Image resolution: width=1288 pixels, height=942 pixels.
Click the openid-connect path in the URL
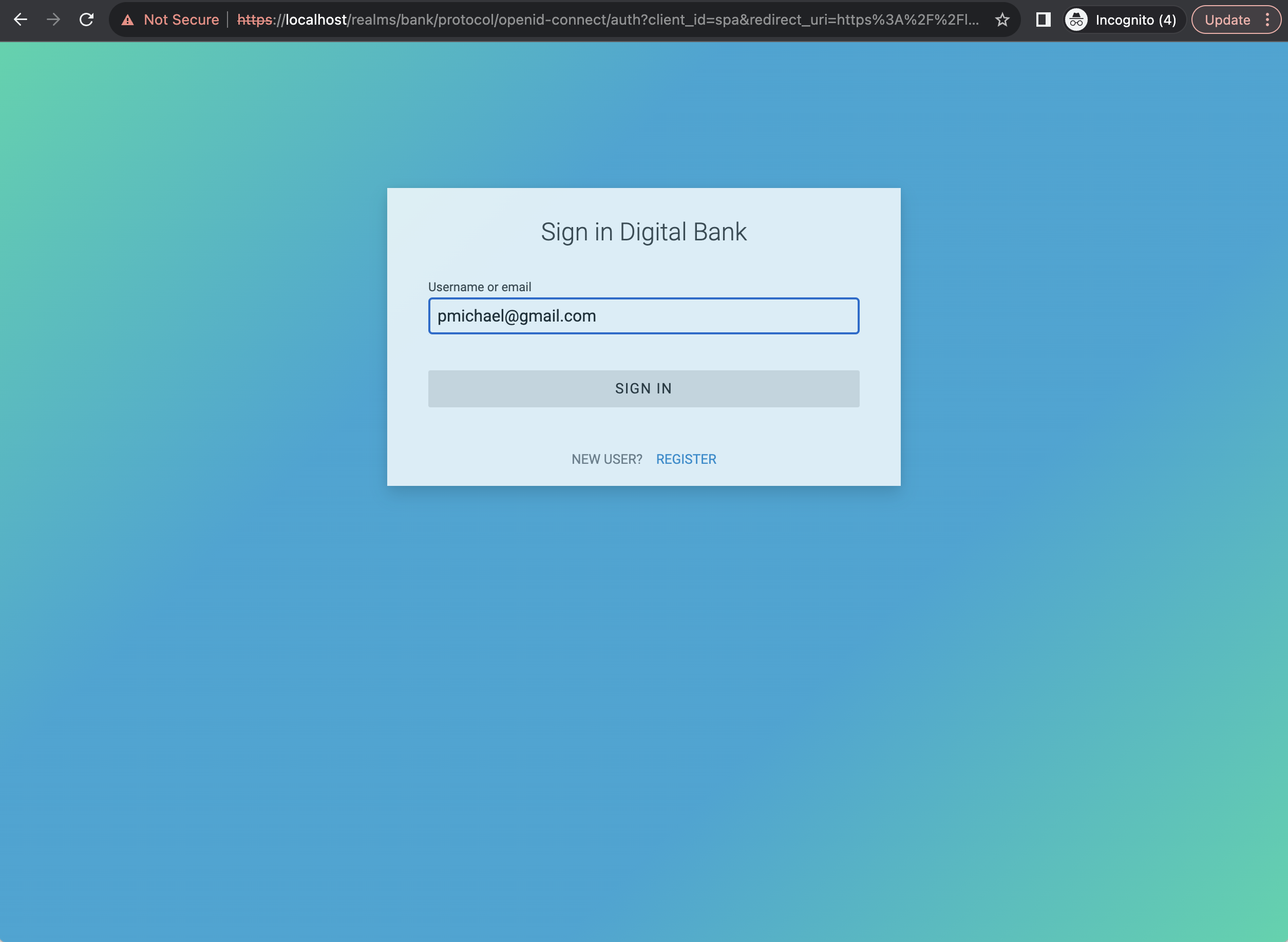click(552, 20)
